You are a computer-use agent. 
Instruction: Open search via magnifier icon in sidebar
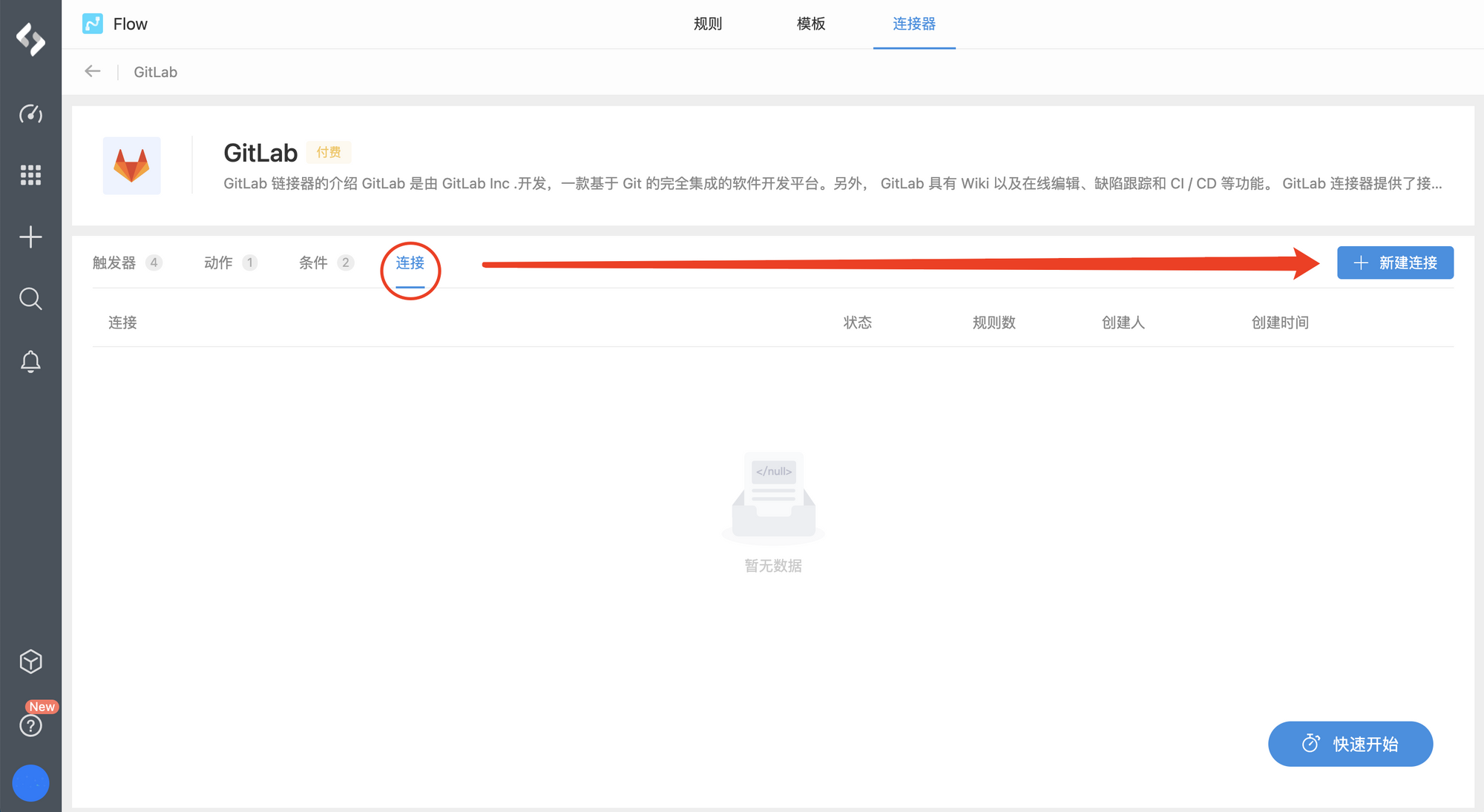[30, 299]
